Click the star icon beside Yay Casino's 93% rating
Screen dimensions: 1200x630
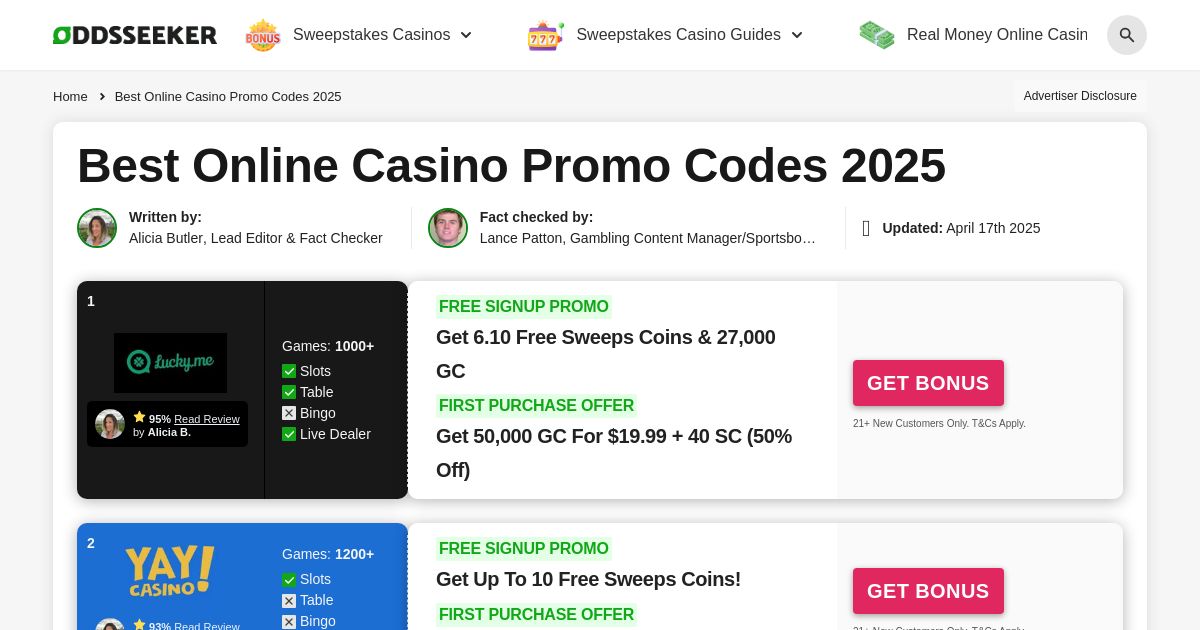(140, 624)
